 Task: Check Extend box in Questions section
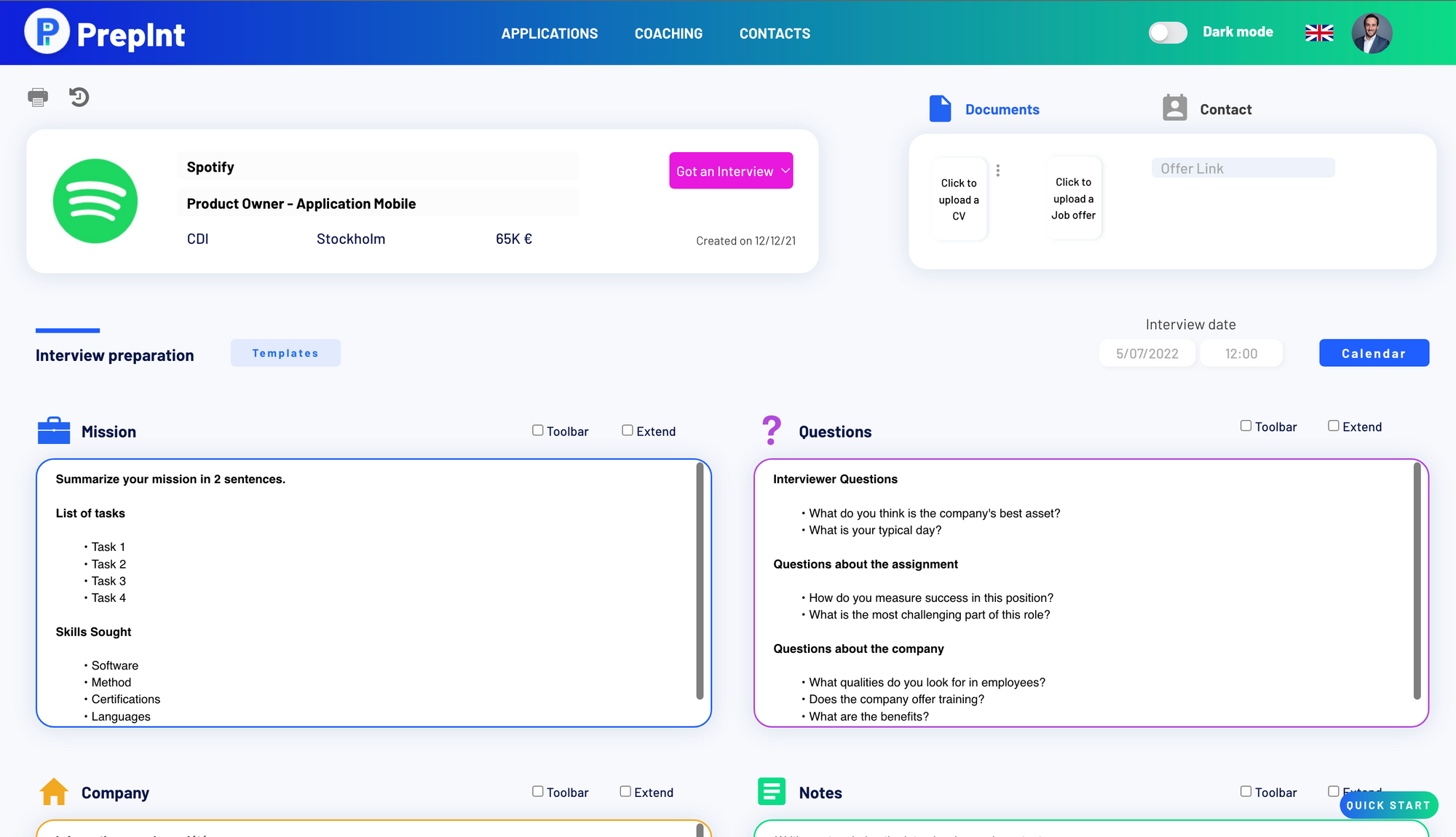(1334, 426)
